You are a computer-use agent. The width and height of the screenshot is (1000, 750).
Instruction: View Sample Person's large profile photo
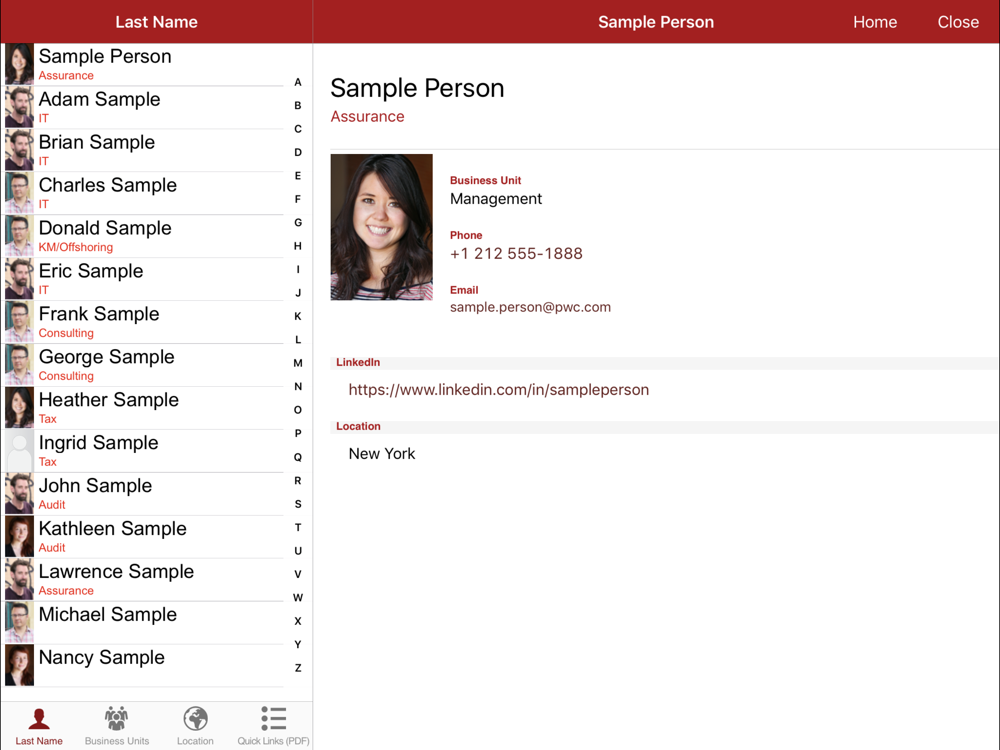coord(381,227)
